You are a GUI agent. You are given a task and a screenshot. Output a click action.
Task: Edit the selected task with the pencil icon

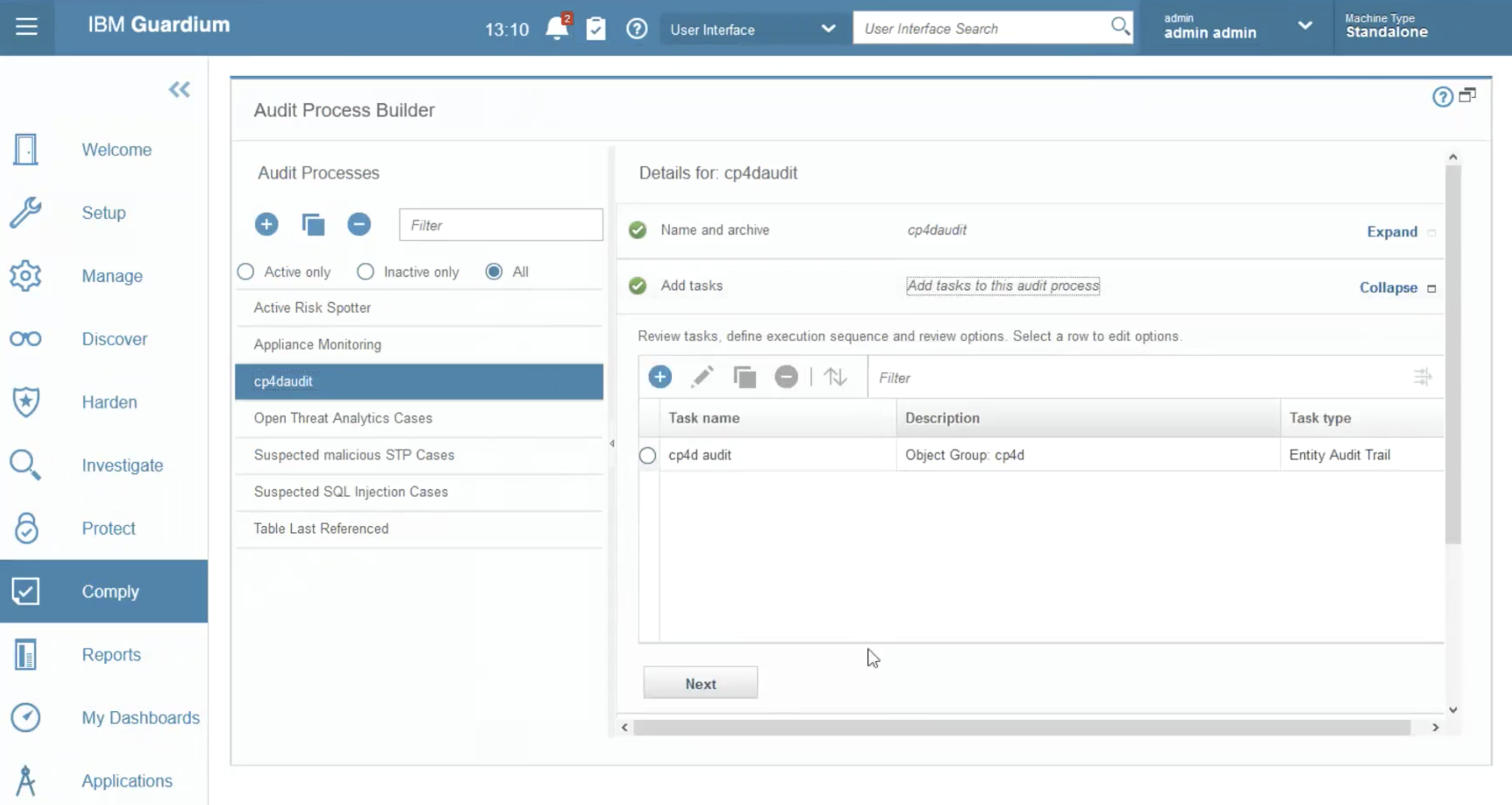[x=702, y=376]
